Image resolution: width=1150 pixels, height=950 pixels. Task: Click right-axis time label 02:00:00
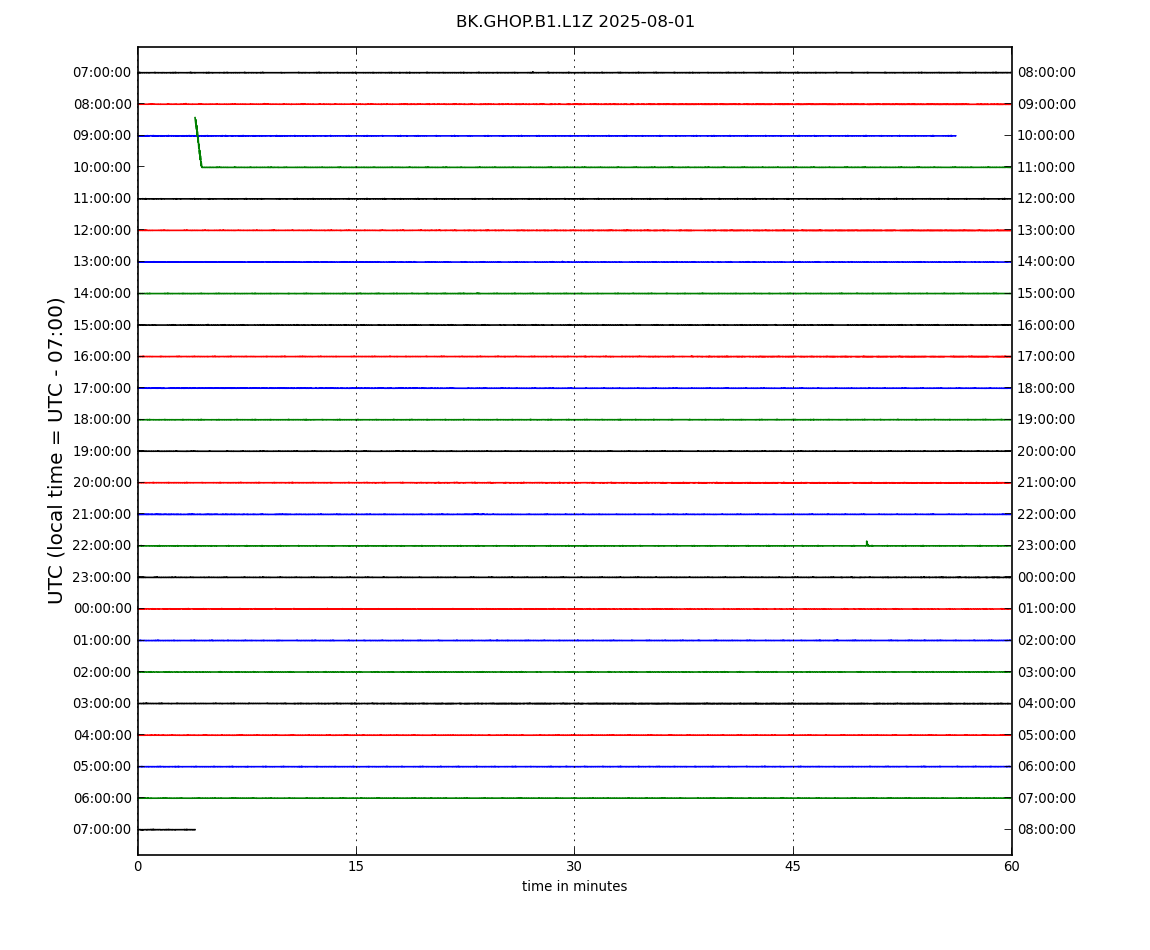pos(1047,640)
